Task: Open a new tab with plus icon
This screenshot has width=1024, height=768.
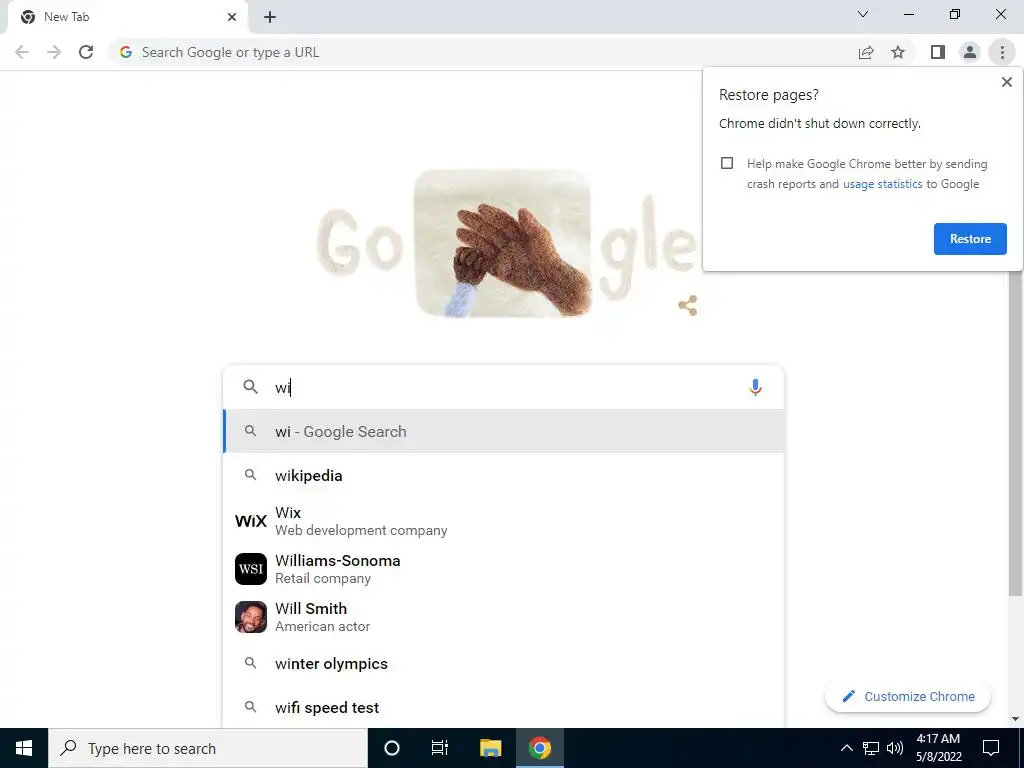Action: 270,17
